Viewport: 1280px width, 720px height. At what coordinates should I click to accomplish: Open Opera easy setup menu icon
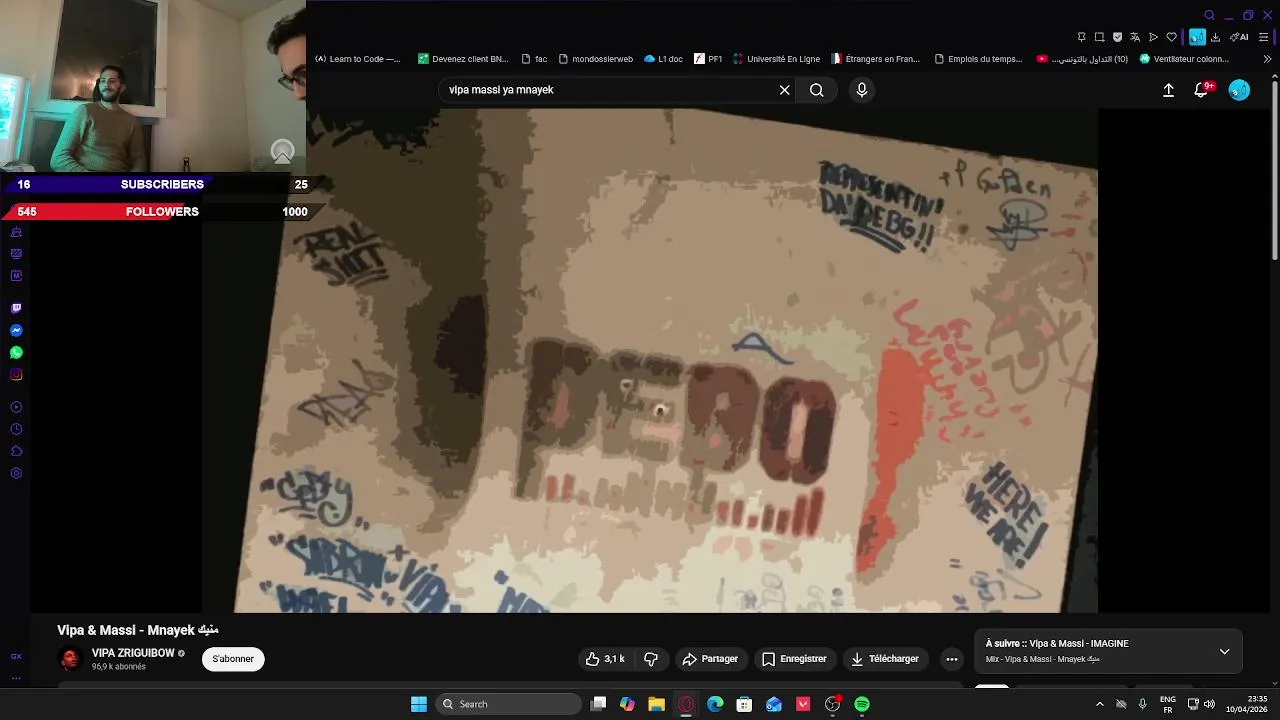[x=1263, y=37]
